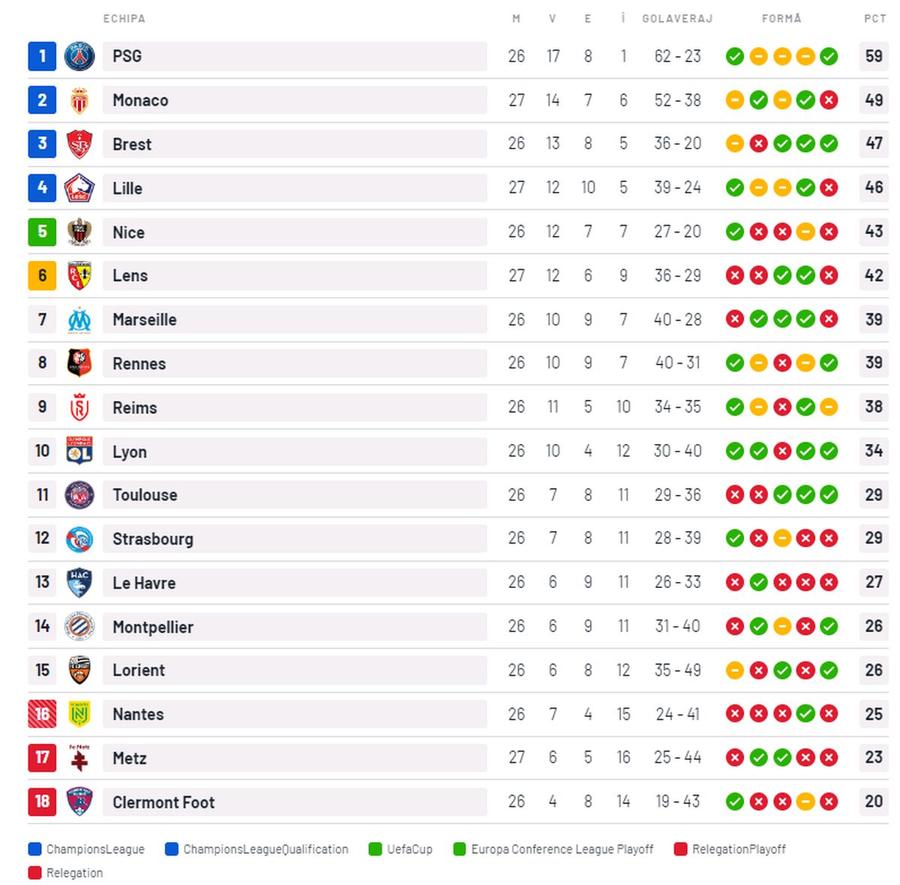
Task: Click Lorient's first yellow draw form icon
Action: click(x=735, y=670)
